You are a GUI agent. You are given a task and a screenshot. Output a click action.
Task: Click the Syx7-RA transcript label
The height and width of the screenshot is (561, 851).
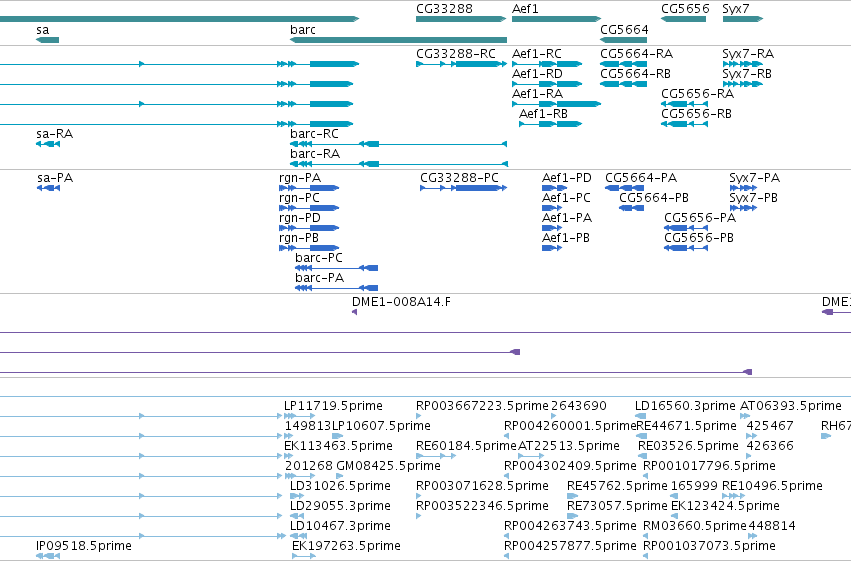click(748, 54)
